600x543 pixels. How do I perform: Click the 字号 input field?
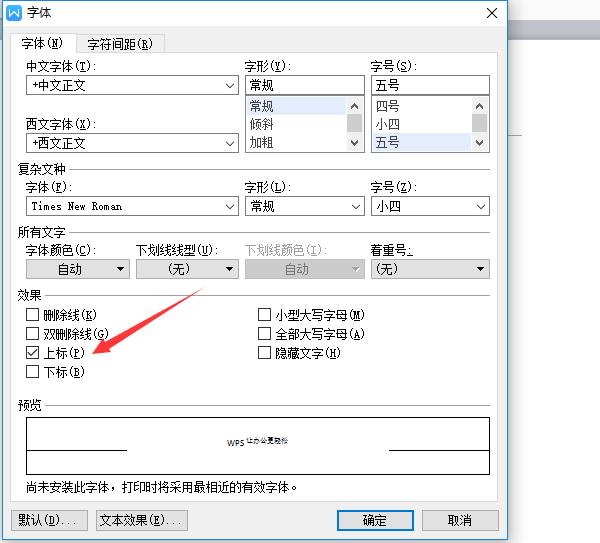[430, 85]
